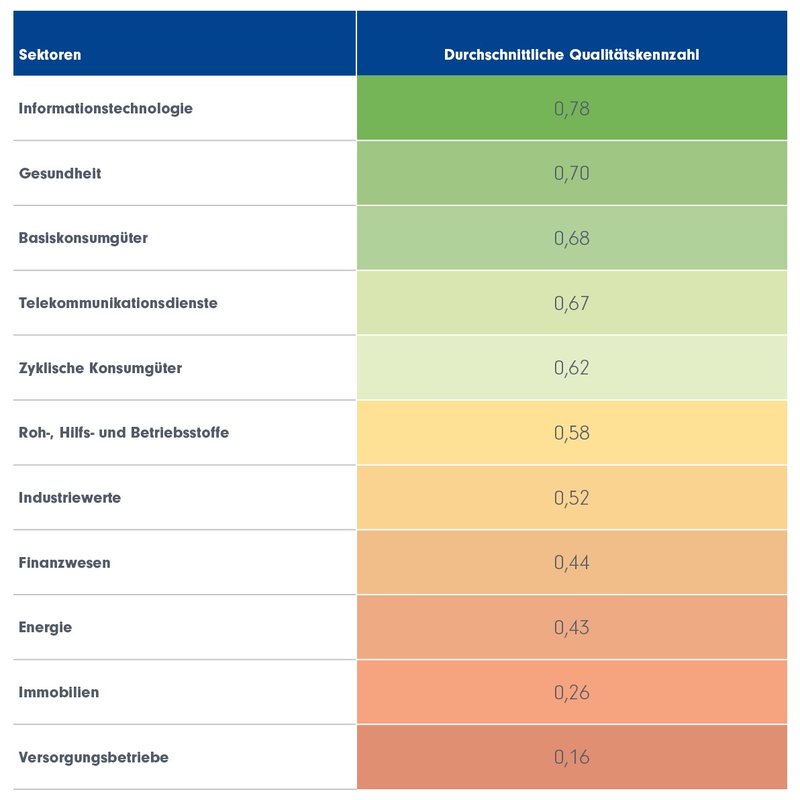Select the salmon cell showing 0,26
The width and height of the screenshot is (800, 800).
tap(572, 693)
